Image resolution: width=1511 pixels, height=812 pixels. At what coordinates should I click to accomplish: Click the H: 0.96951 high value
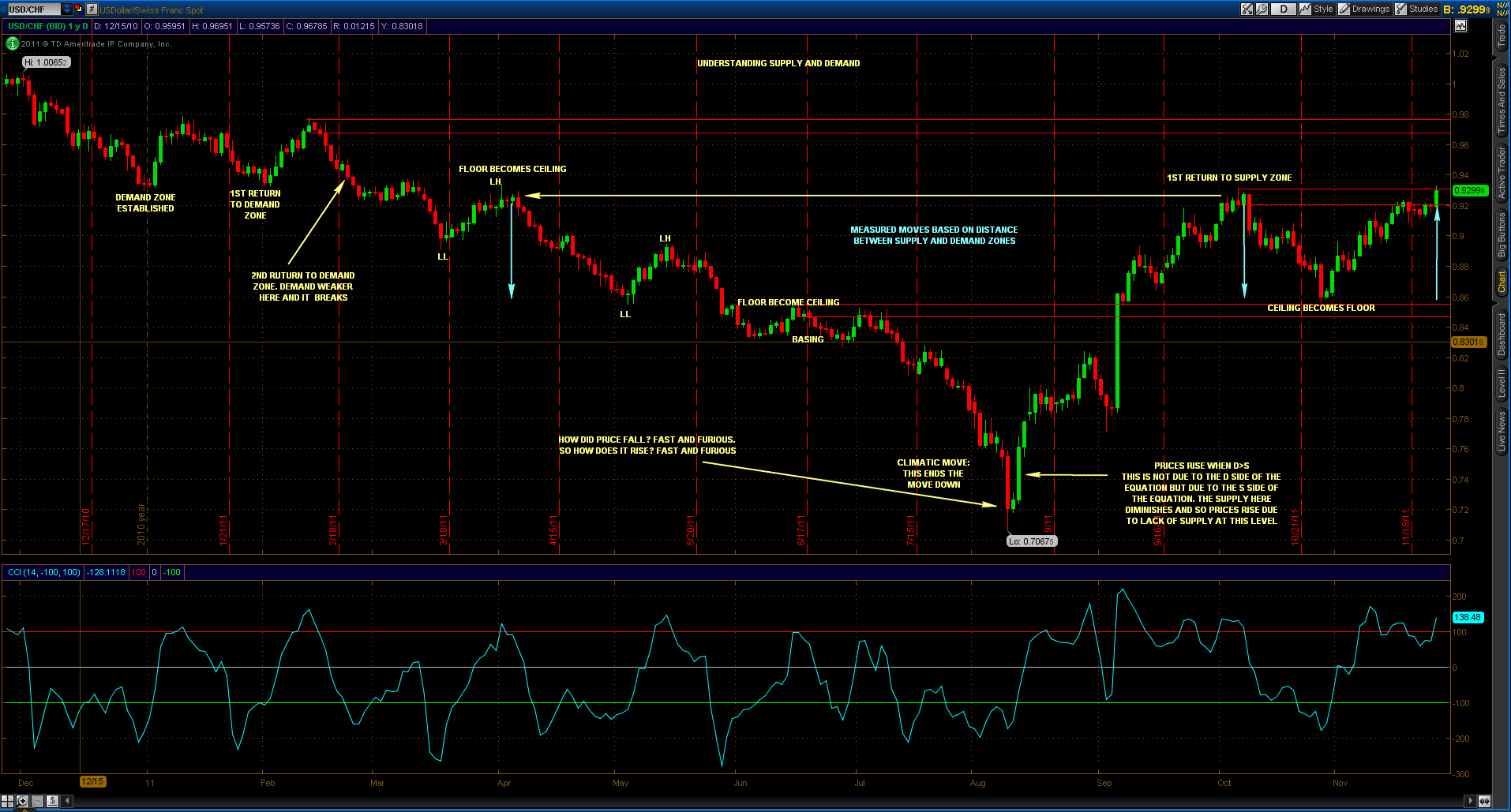coord(212,26)
